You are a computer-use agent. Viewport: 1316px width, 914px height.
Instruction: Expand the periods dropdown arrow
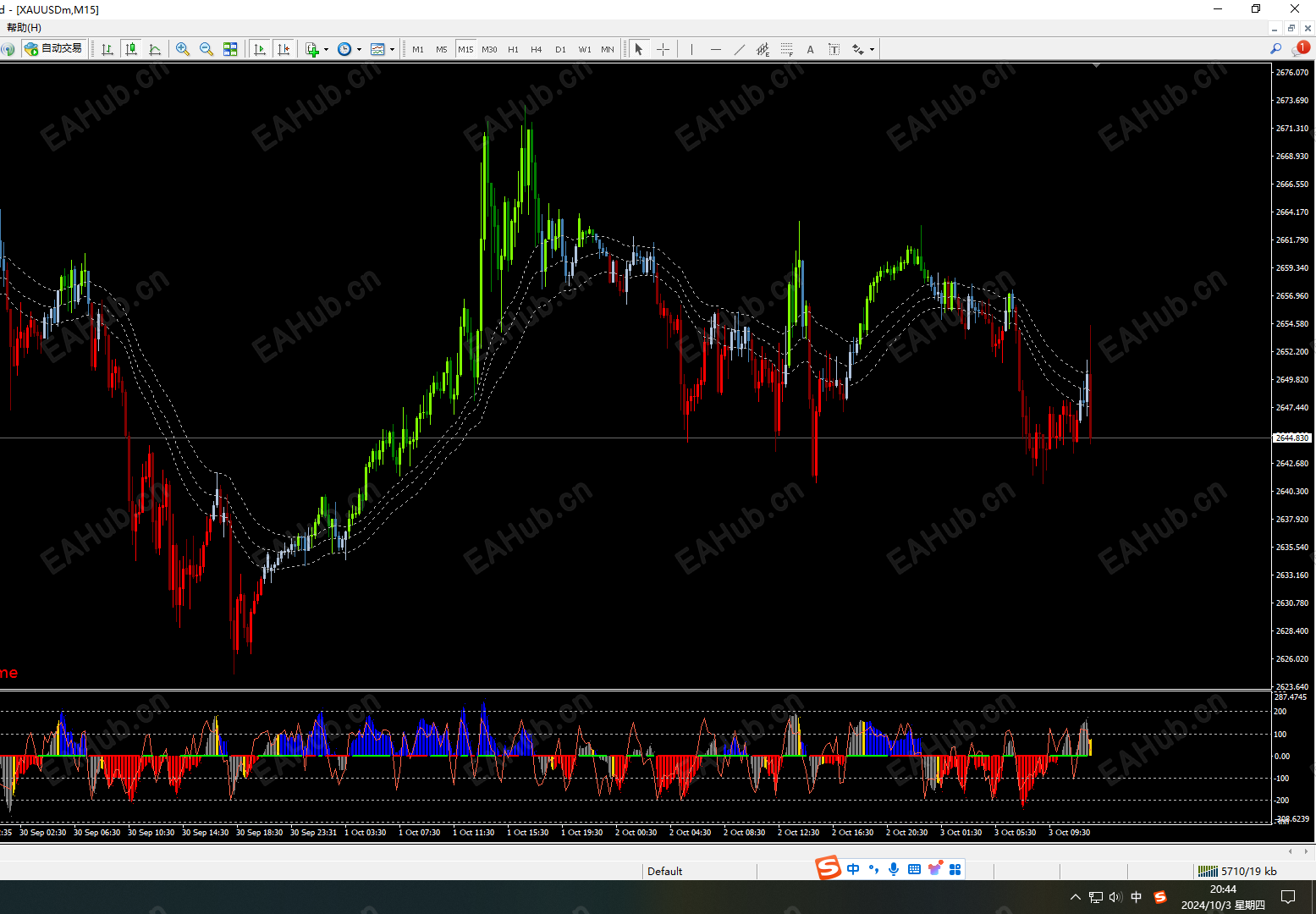coord(359,49)
